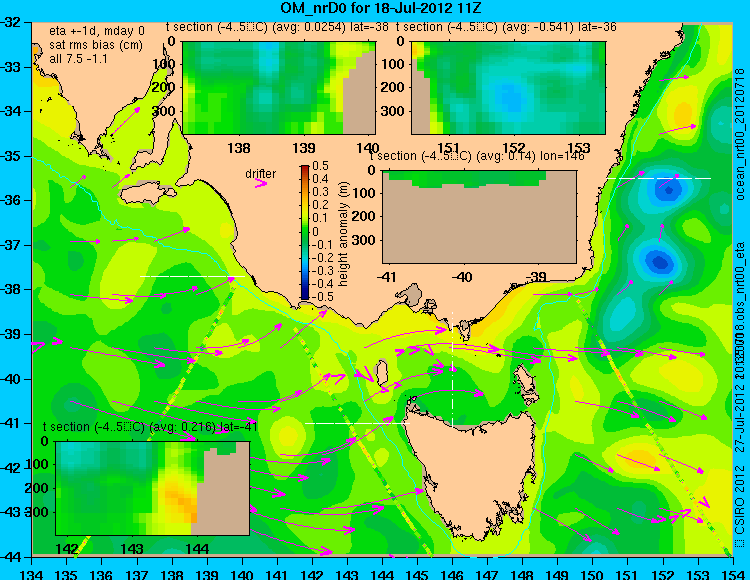The width and height of the screenshot is (750, 580).
Task: Click longitude tick label 134
Action: click(x=32, y=574)
